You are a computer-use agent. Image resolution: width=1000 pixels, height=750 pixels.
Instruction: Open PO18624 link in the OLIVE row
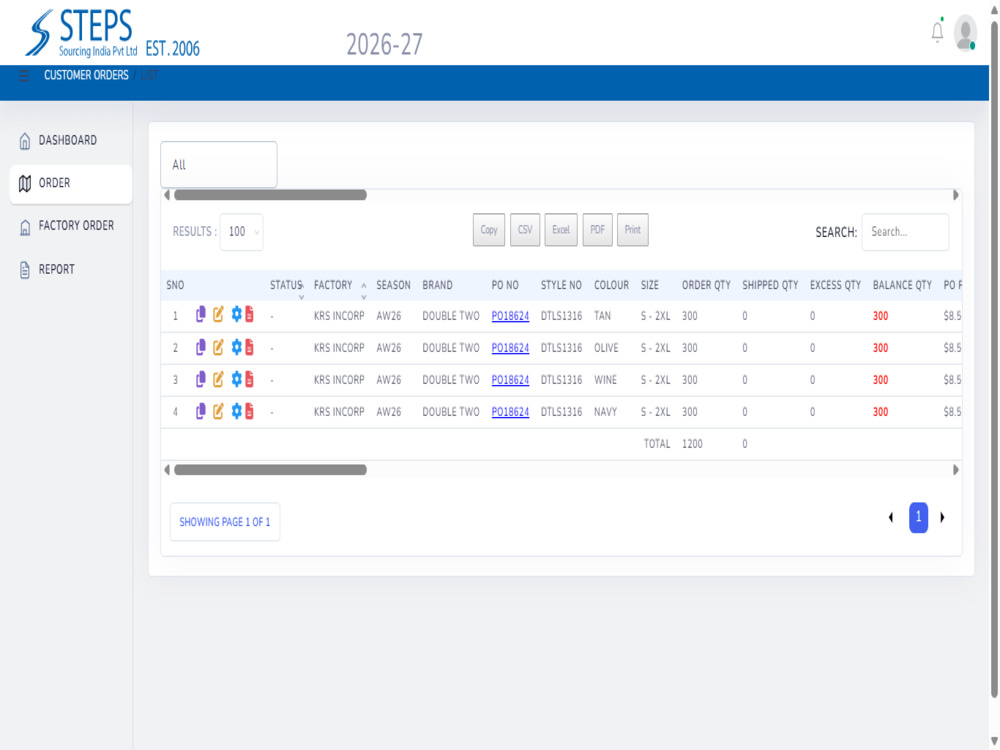pyautogui.click(x=510, y=348)
